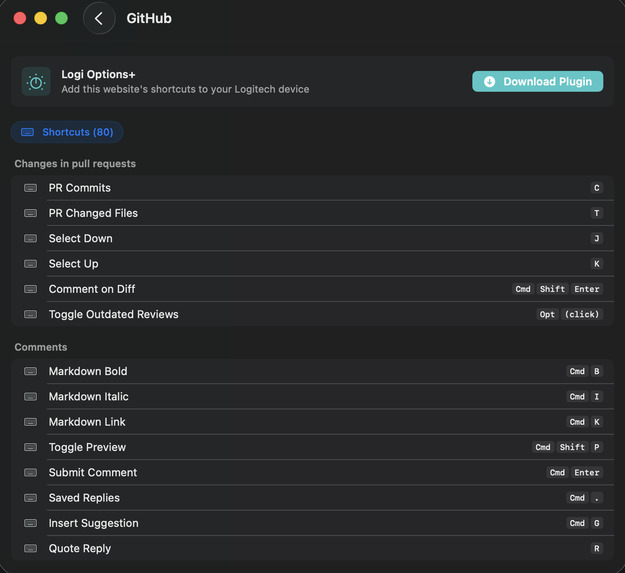The width and height of the screenshot is (625, 573).
Task: Select the Toggle Preview label
Action: click(87, 447)
